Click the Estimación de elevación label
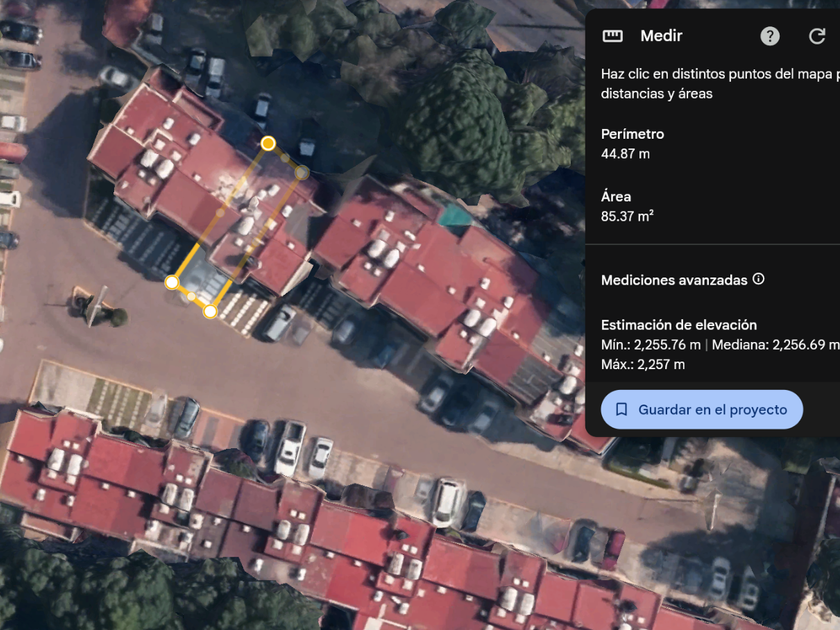Screen dimensions: 840x630 679,325
